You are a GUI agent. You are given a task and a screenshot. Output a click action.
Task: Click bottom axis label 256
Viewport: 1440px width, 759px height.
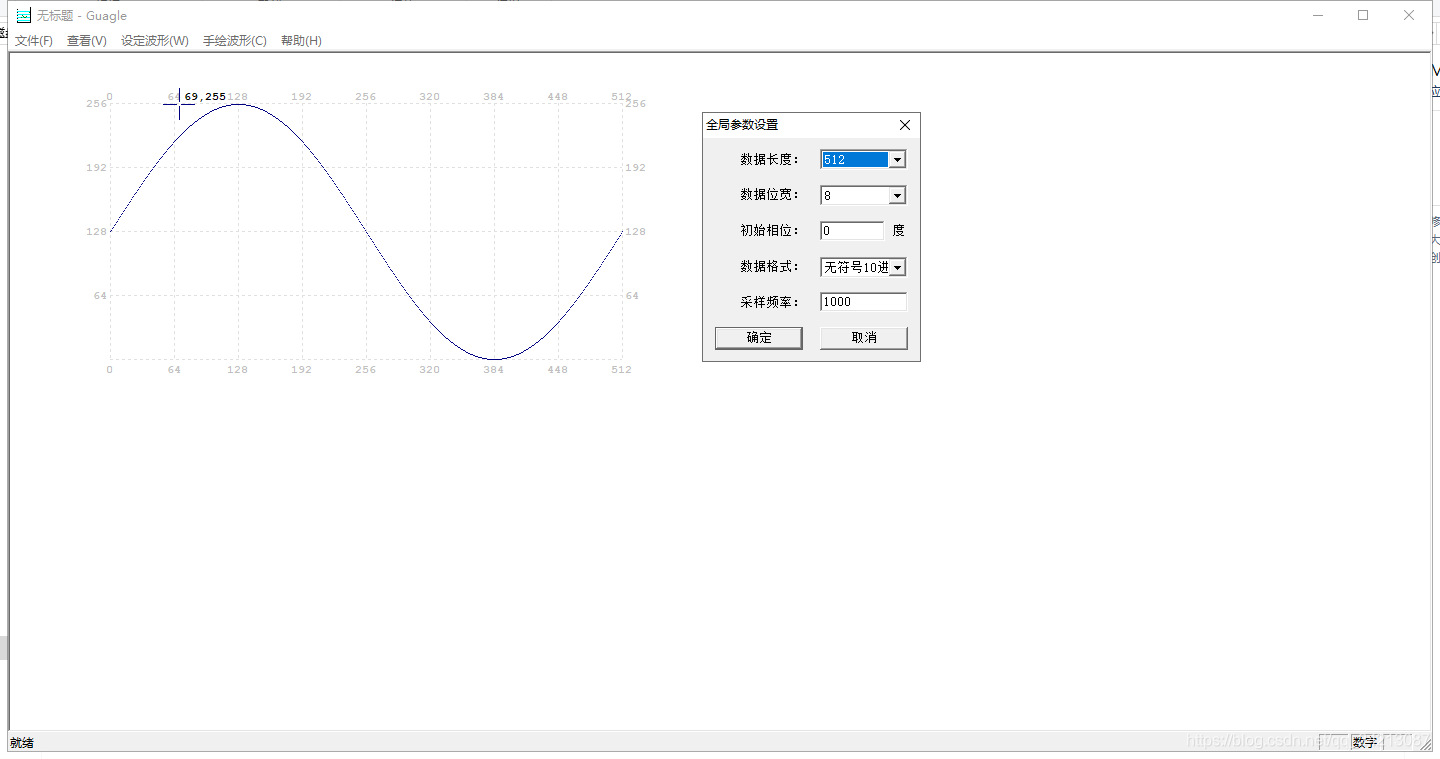tap(366, 370)
